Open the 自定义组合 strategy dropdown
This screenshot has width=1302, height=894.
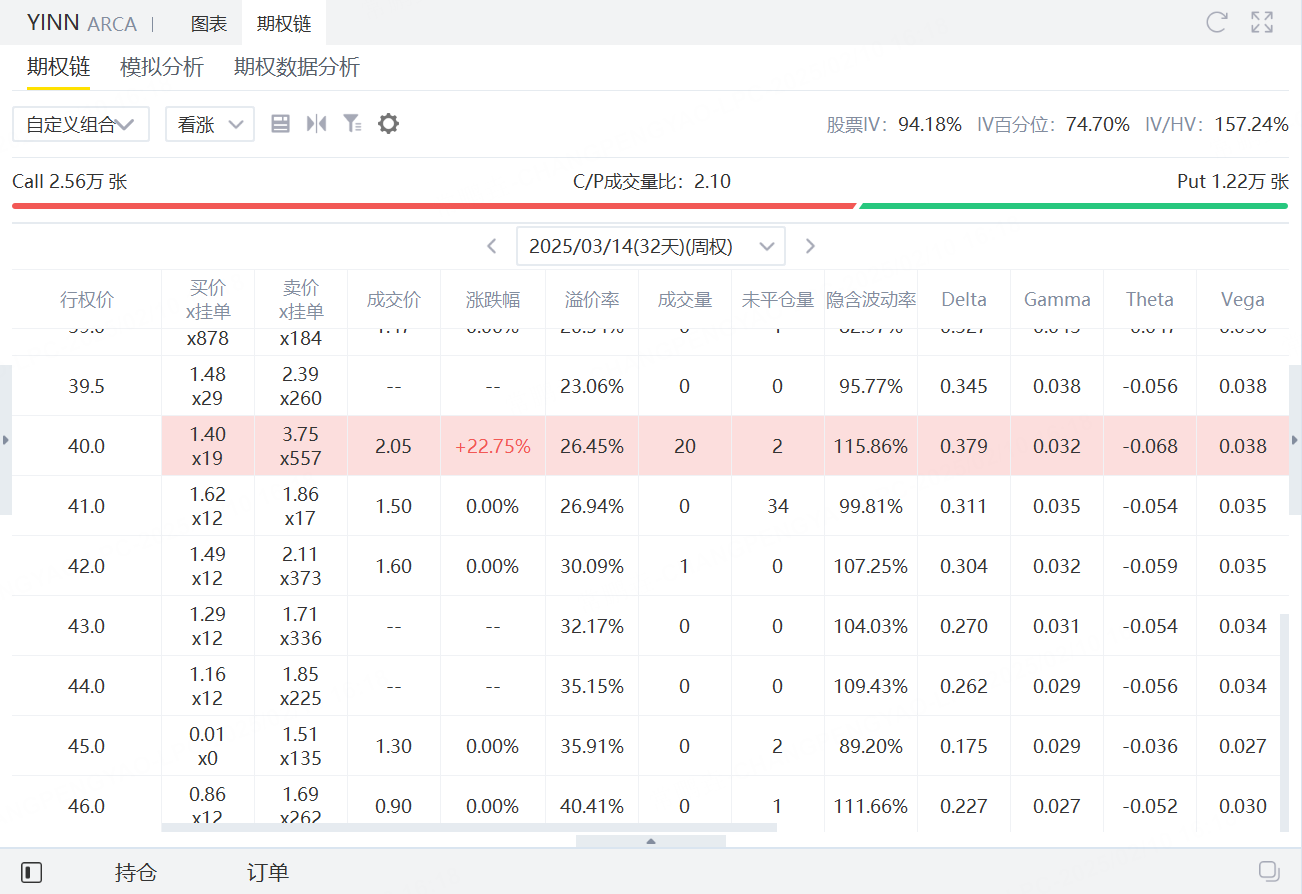[x=81, y=124]
